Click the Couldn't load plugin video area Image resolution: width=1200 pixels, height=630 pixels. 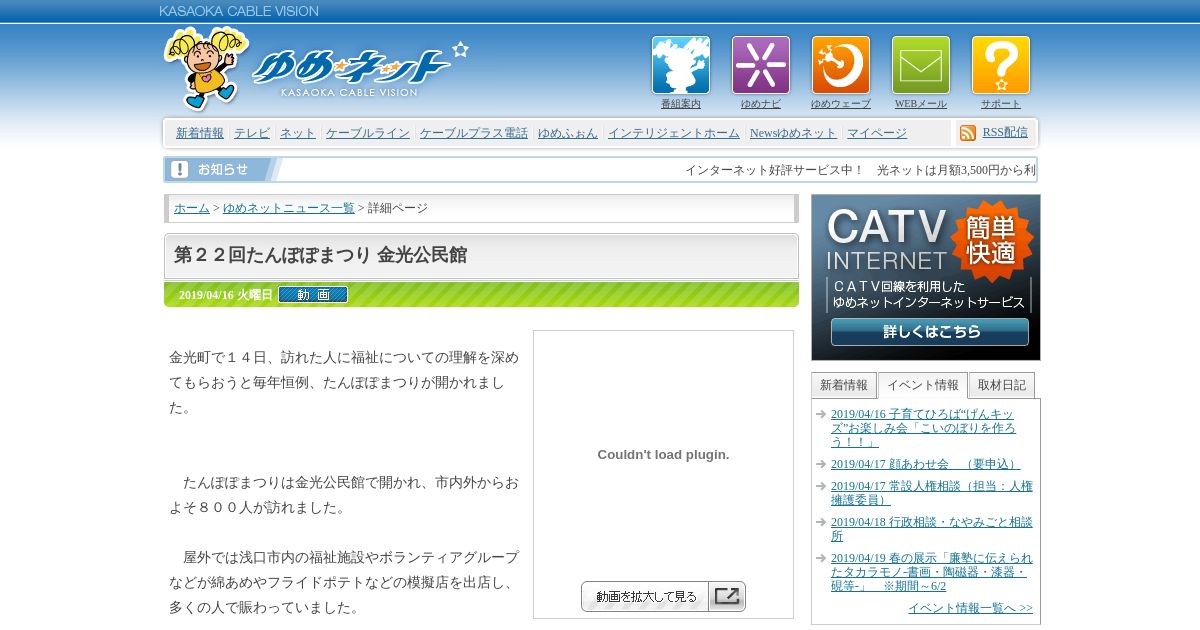(x=663, y=454)
